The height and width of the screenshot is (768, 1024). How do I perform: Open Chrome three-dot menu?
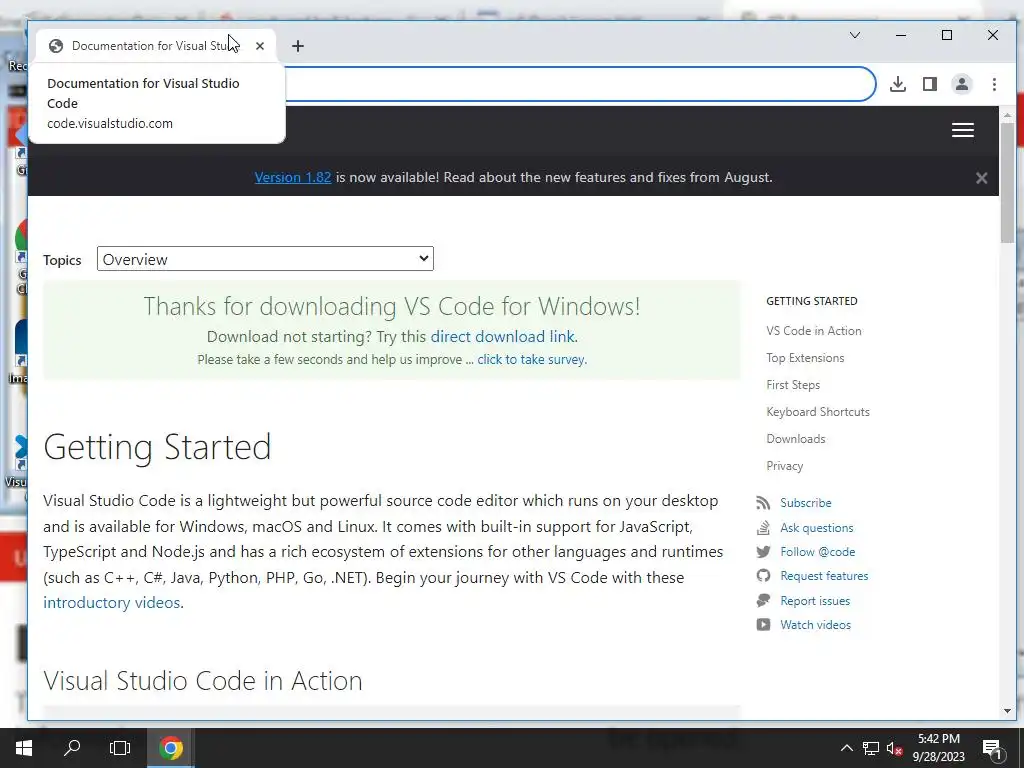pyautogui.click(x=994, y=84)
